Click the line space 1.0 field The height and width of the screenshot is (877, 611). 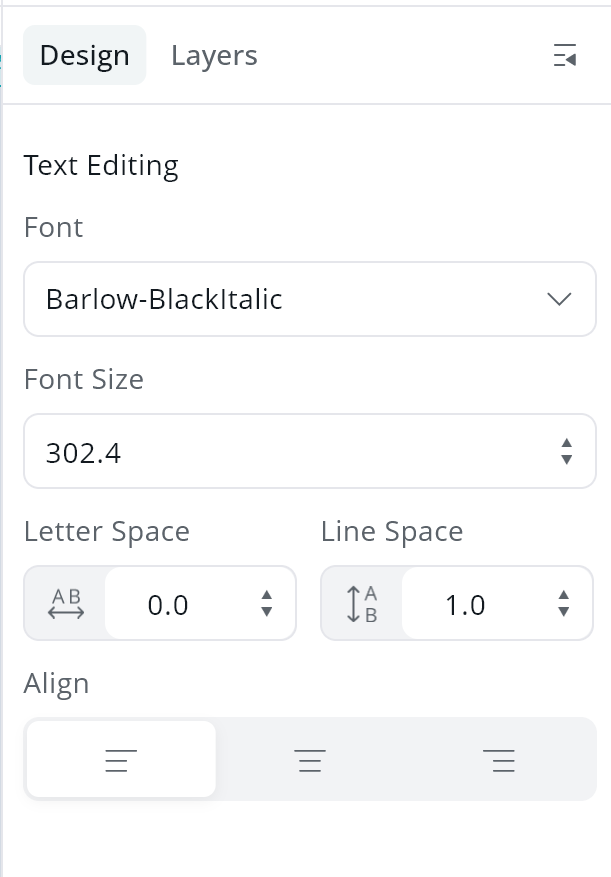click(x=470, y=605)
